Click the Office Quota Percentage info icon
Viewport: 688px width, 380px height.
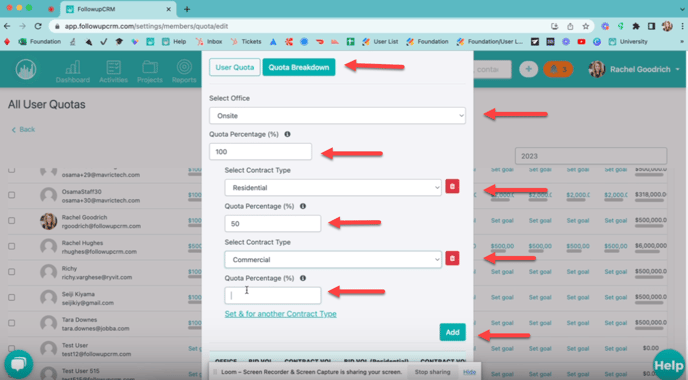point(287,134)
